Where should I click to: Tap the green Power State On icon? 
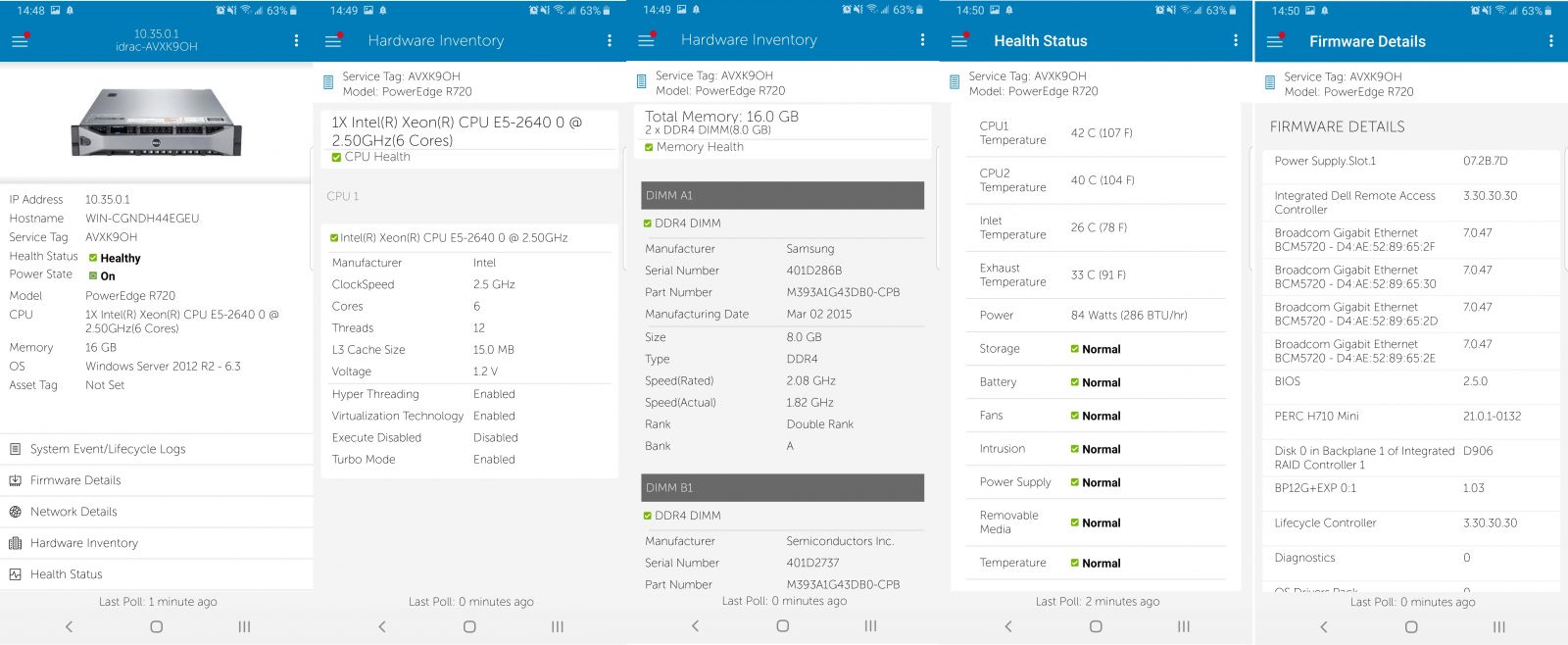(x=93, y=275)
